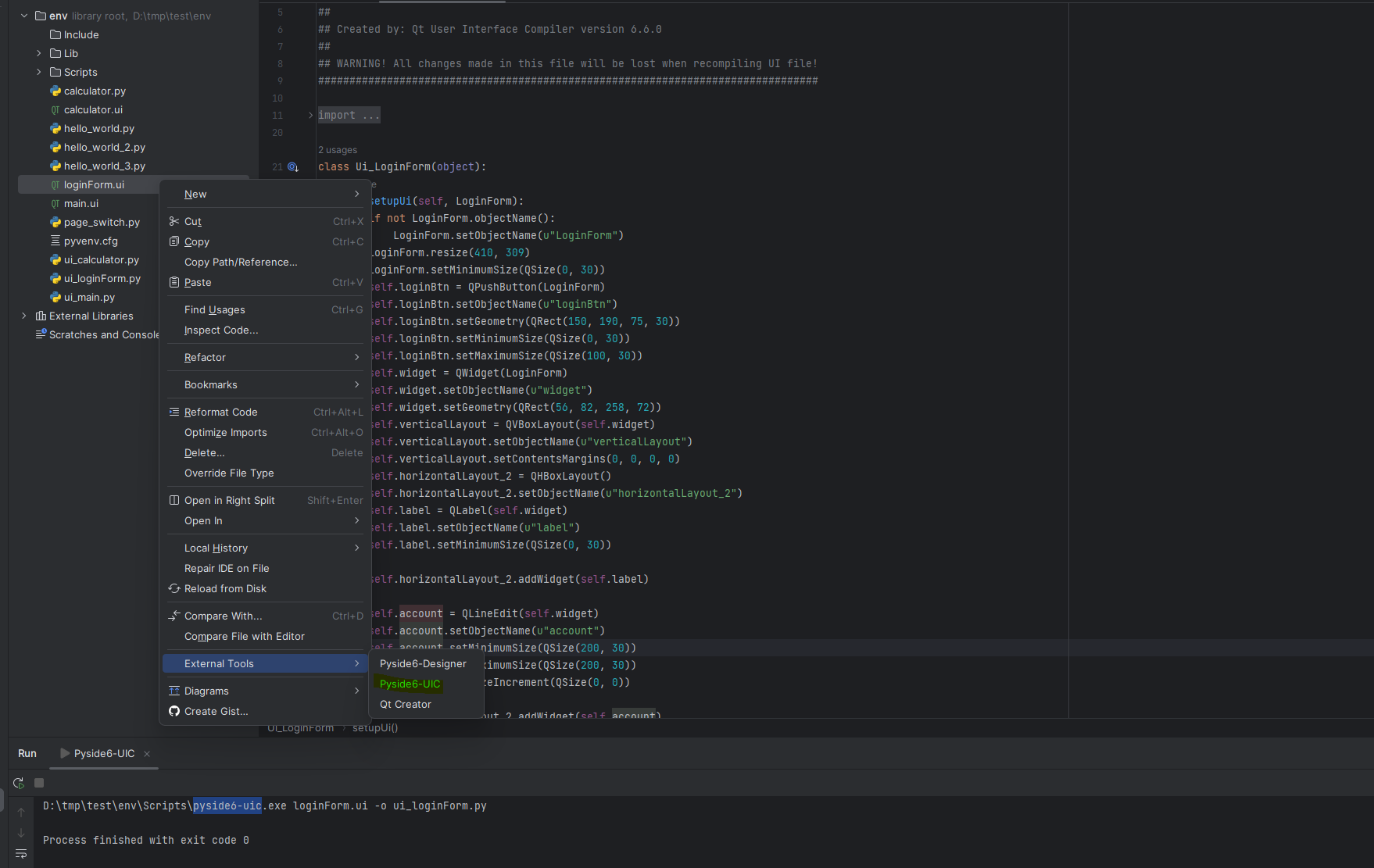Screen dimensions: 1374x868
Task: Expand the Scripts folder
Action: click(x=39, y=73)
